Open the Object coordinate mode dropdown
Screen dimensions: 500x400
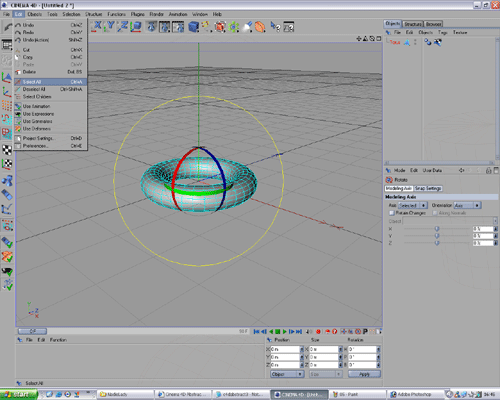pos(287,374)
